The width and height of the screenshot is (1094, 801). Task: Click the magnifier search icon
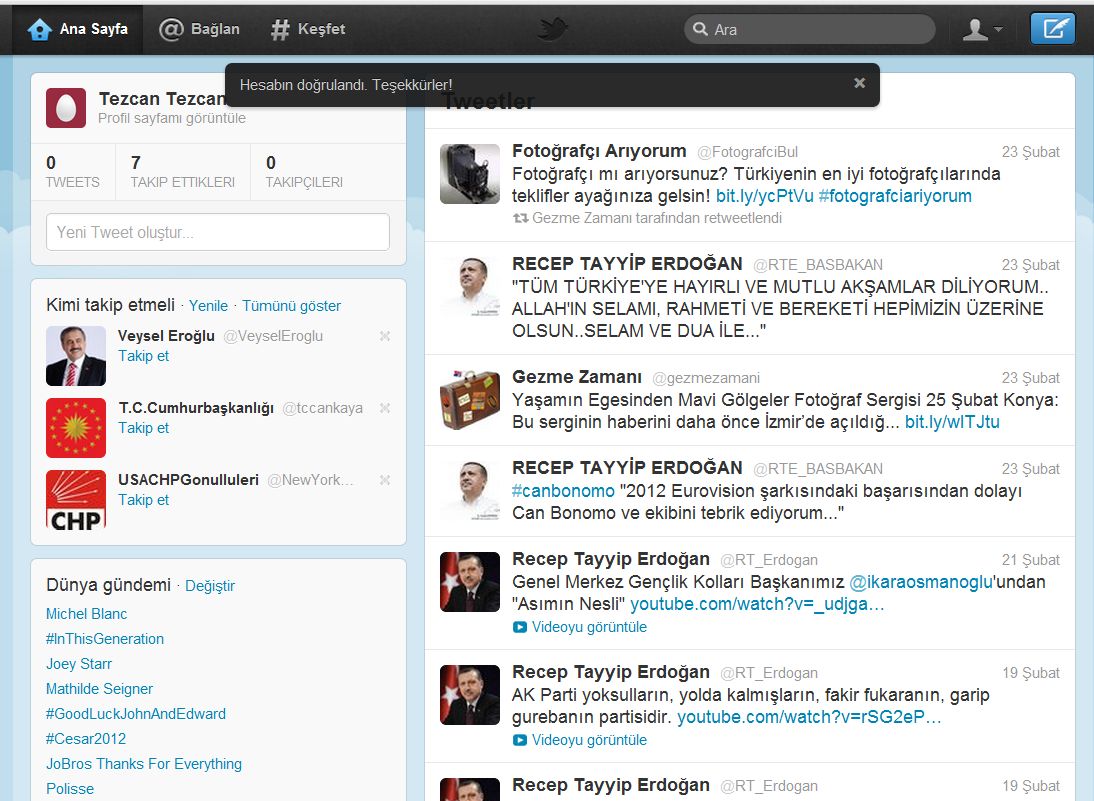[x=700, y=29]
